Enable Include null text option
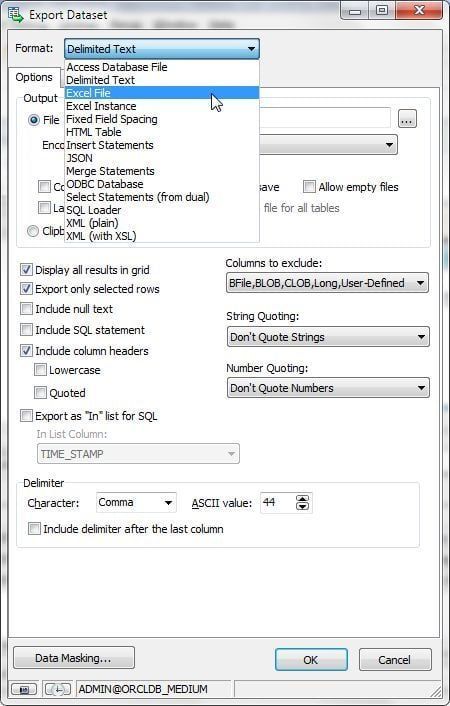The height and width of the screenshot is (706, 450). [x=26, y=309]
